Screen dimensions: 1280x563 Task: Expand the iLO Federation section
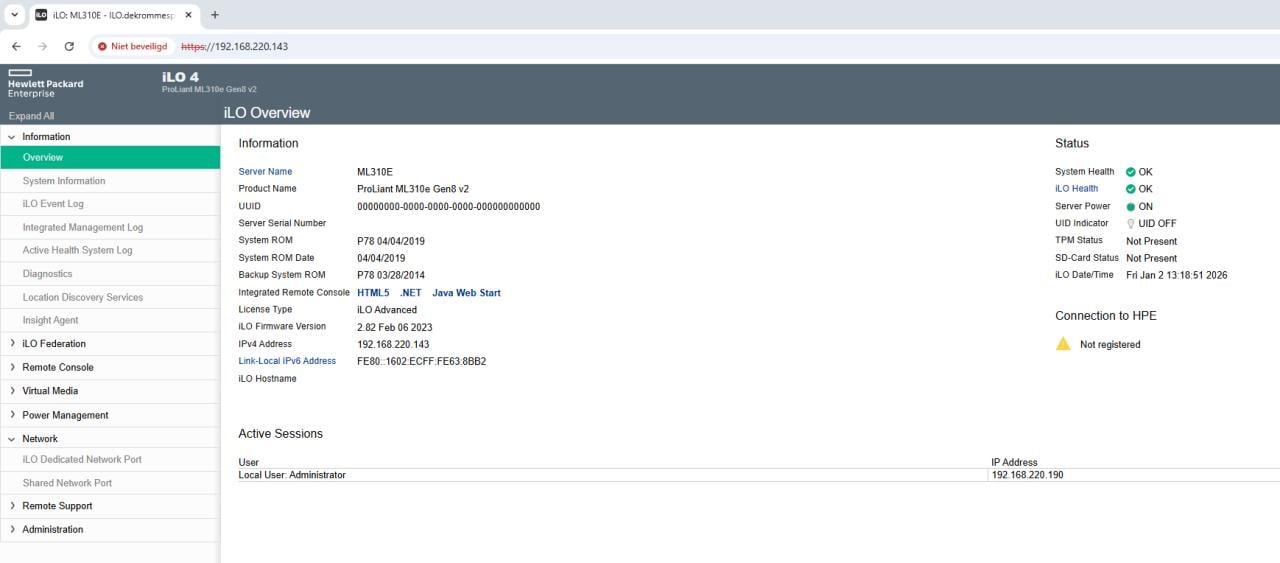point(12,344)
